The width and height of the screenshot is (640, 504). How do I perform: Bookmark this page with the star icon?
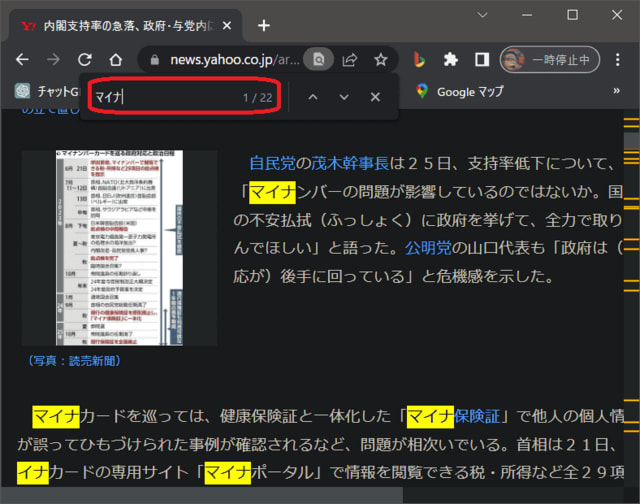(x=381, y=59)
